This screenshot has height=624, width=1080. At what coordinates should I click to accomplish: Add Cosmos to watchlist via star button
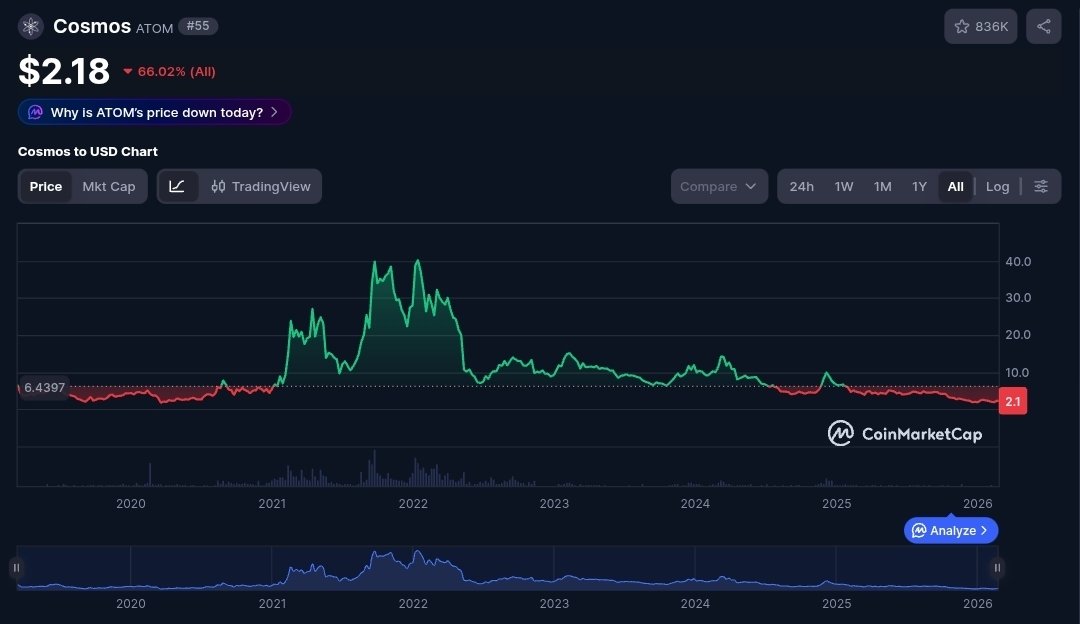coord(981,27)
